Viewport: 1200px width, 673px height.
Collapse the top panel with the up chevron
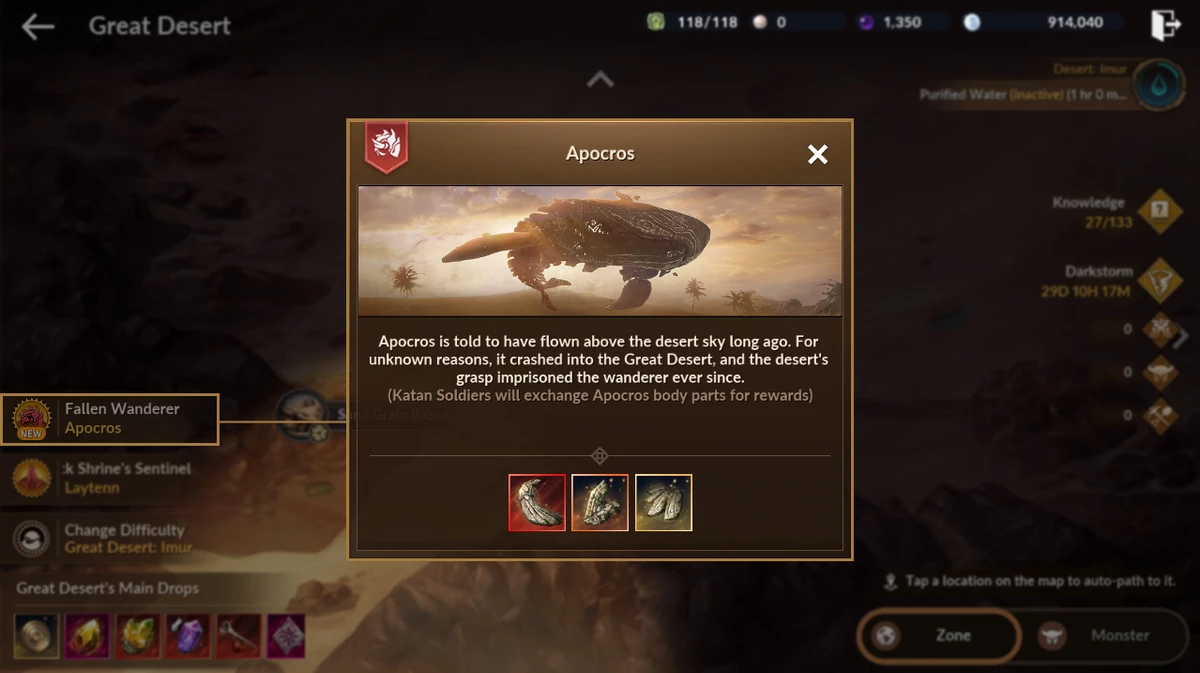pos(600,80)
